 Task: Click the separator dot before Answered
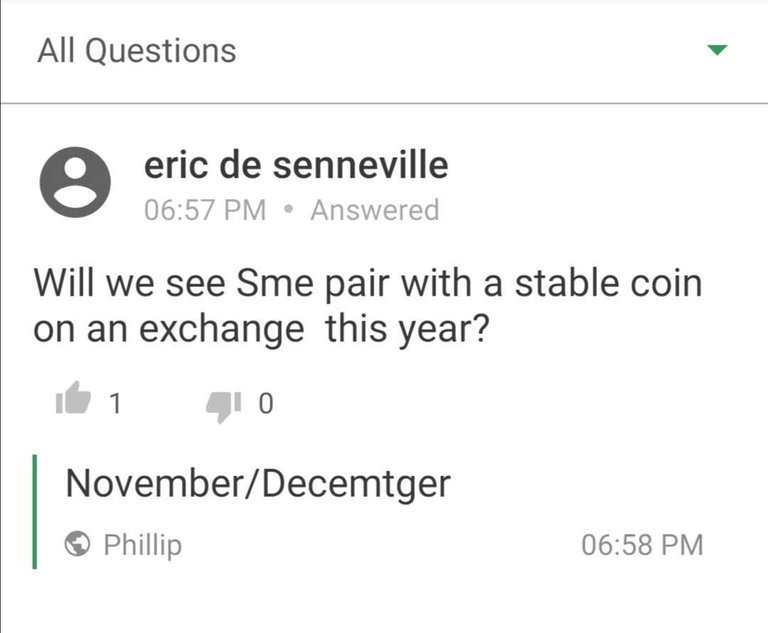tap(288, 210)
